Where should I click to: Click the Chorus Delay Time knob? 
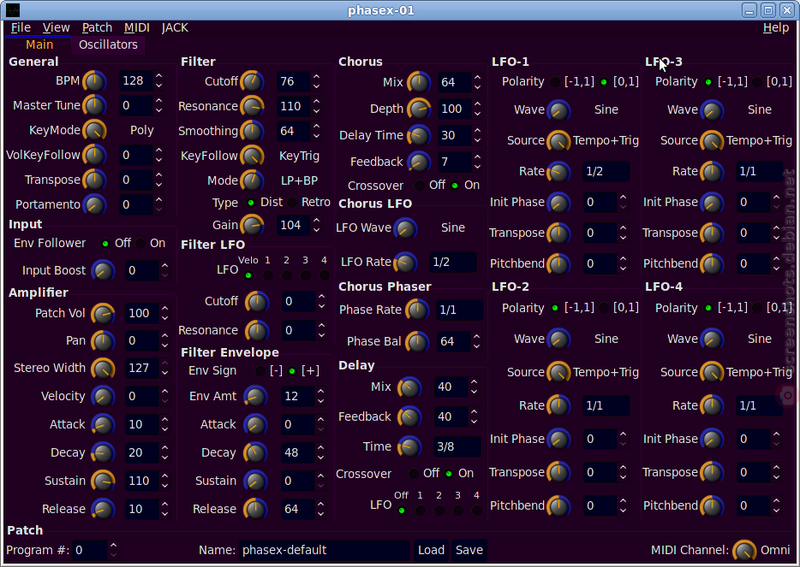[418, 135]
